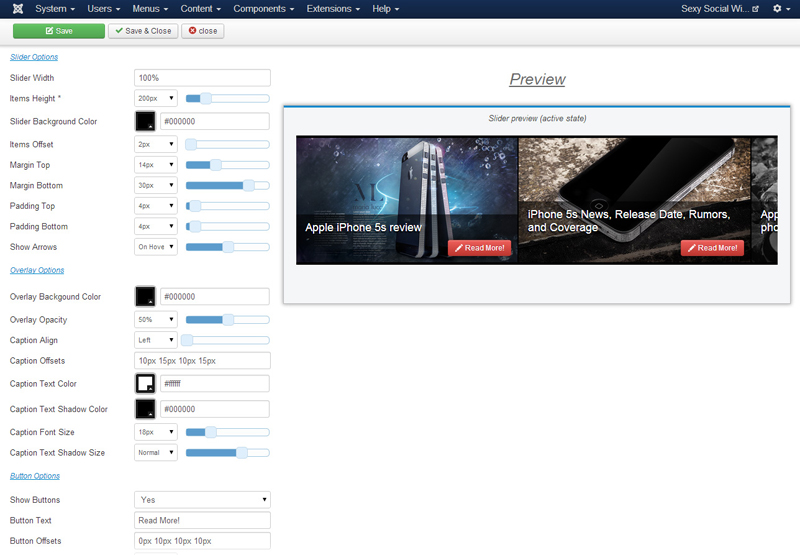The width and height of the screenshot is (800, 555).
Task: Open the Extensions menu
Action: click(333, 9)
